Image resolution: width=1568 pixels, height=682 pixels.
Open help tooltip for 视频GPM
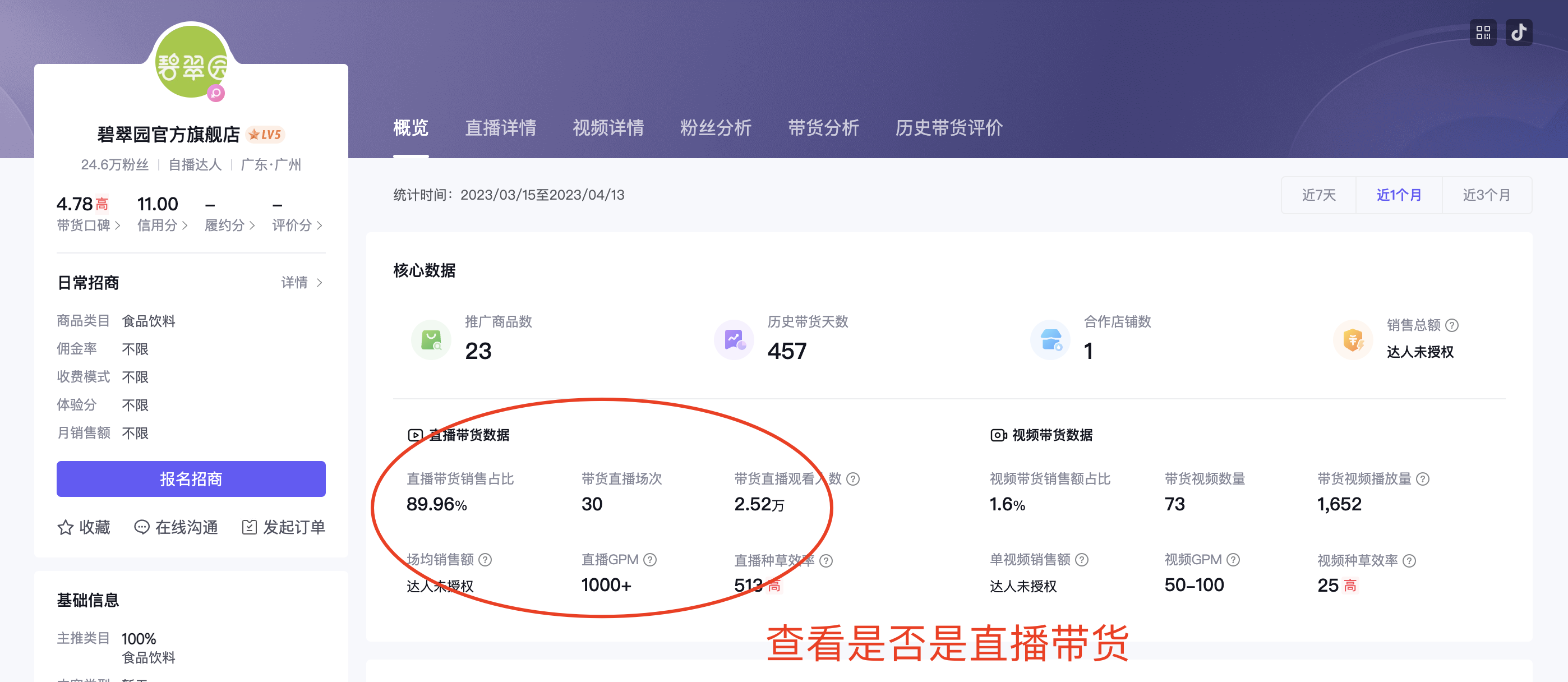pyautogui.click(x=1233, y=560)
